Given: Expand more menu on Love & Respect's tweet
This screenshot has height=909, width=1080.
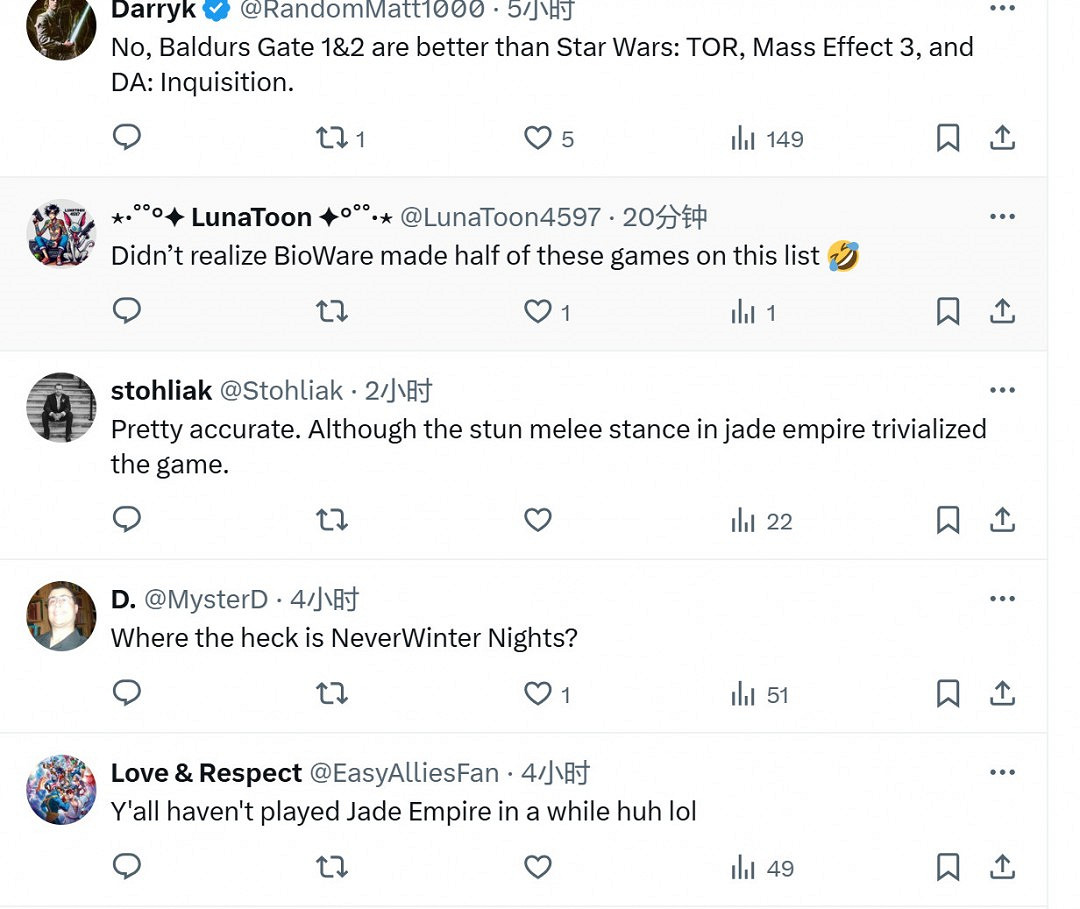Looking at the screenshot, I should click(1002, 773).
